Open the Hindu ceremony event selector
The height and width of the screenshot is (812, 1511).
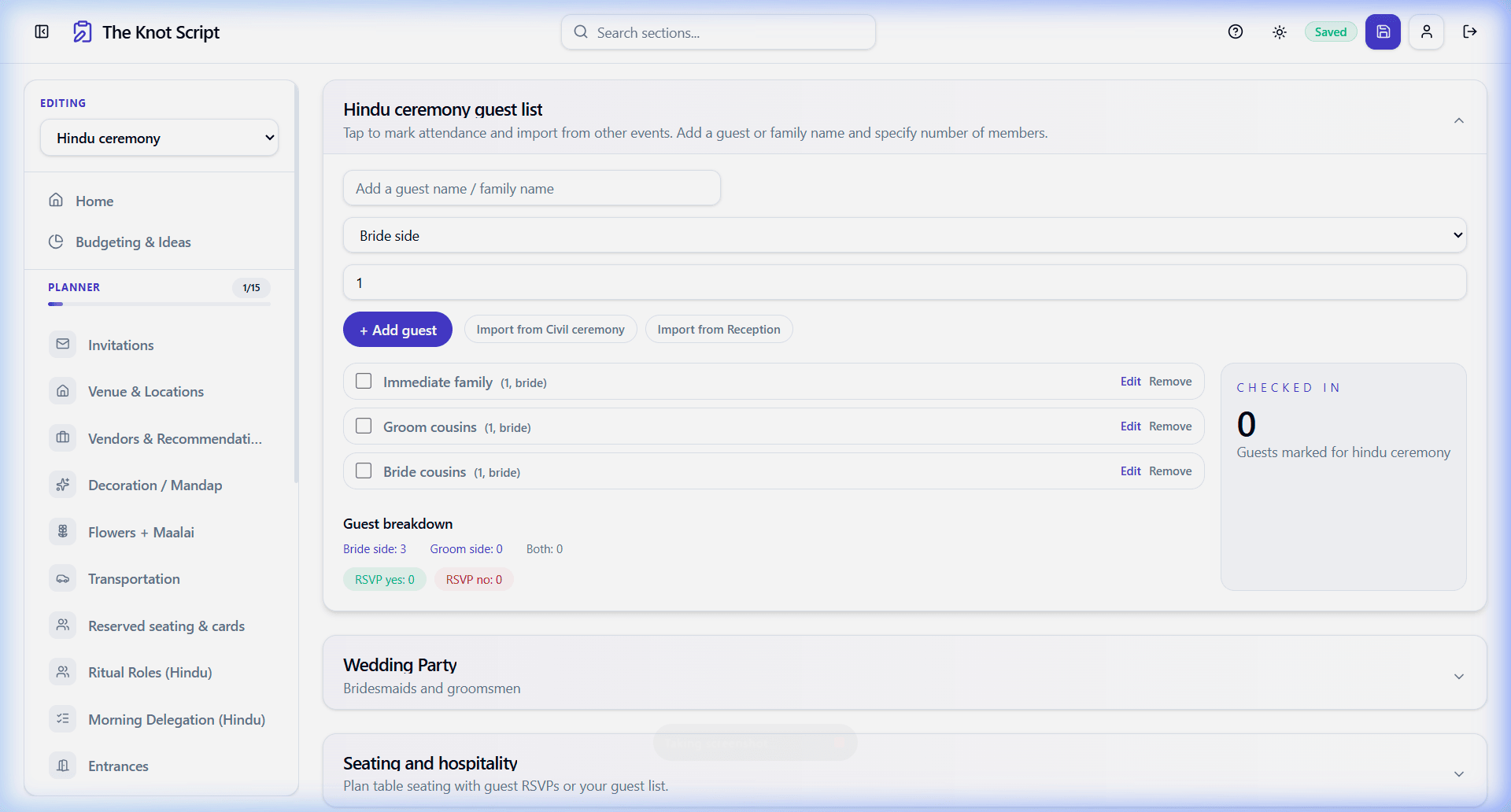(x=159, y=137)
